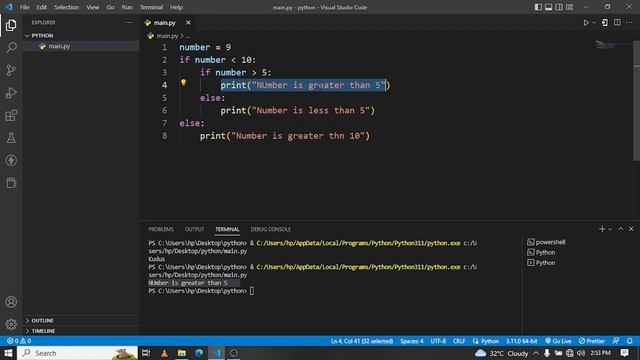The height and width of the screenshot is (360, 640).
Task: Open the Manage gear icon
Action: pos(11,324)
